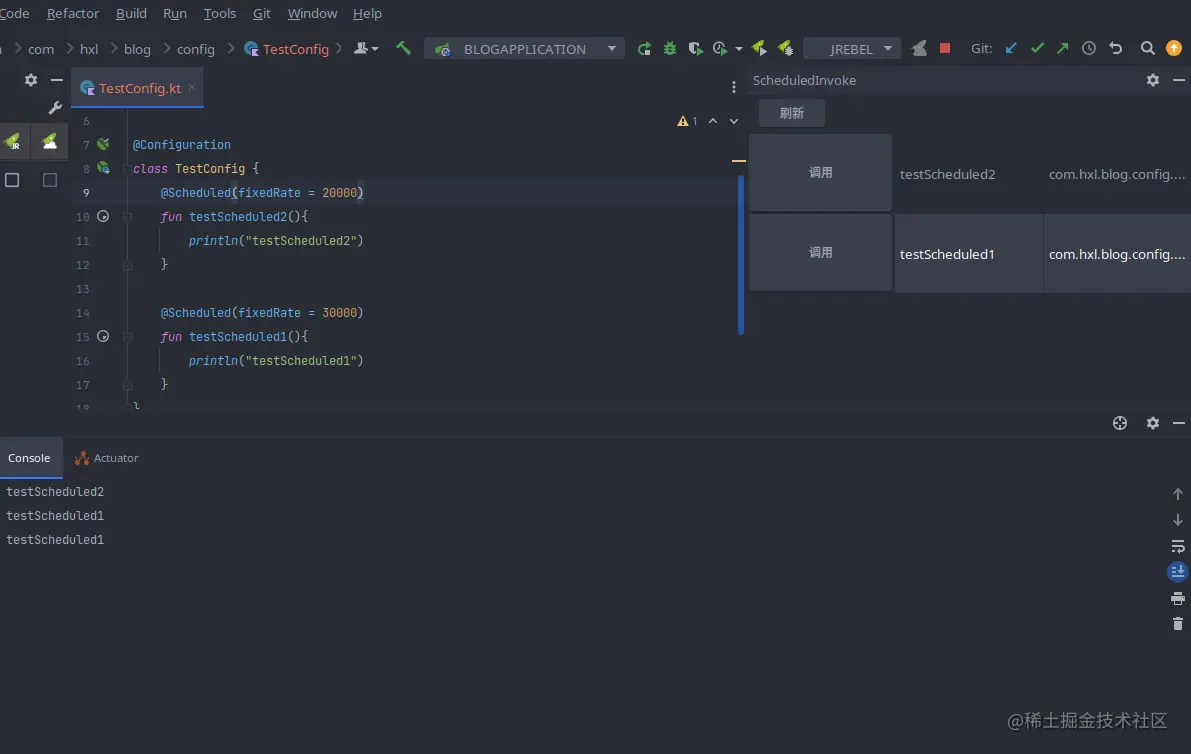The width and height of the screenshot is (1191, 754).
Task: Click the console print icon
Action: pos(1177,598)
